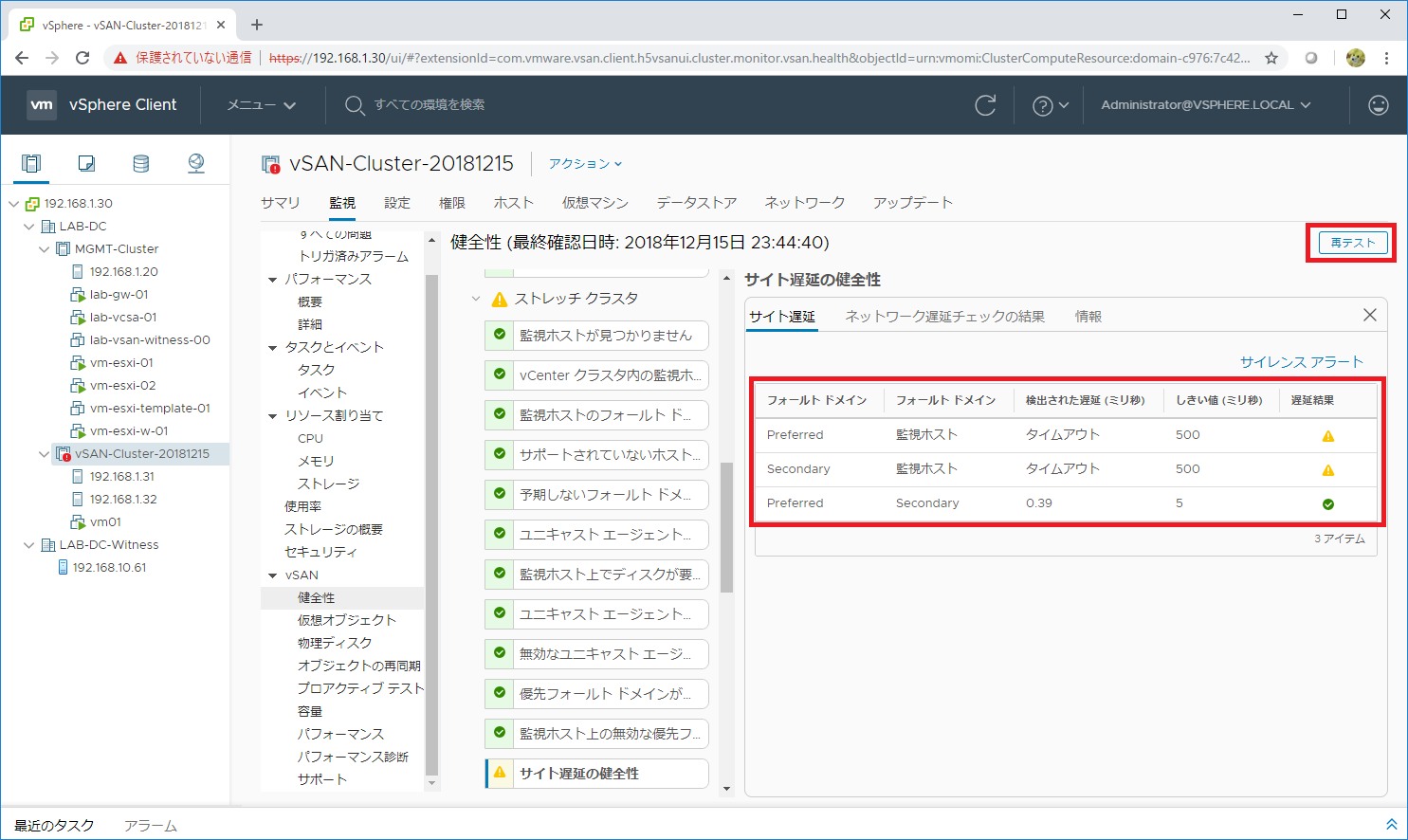Click the browser address bar URL
Screen dimensions: 1408x840
coord(759,58)
